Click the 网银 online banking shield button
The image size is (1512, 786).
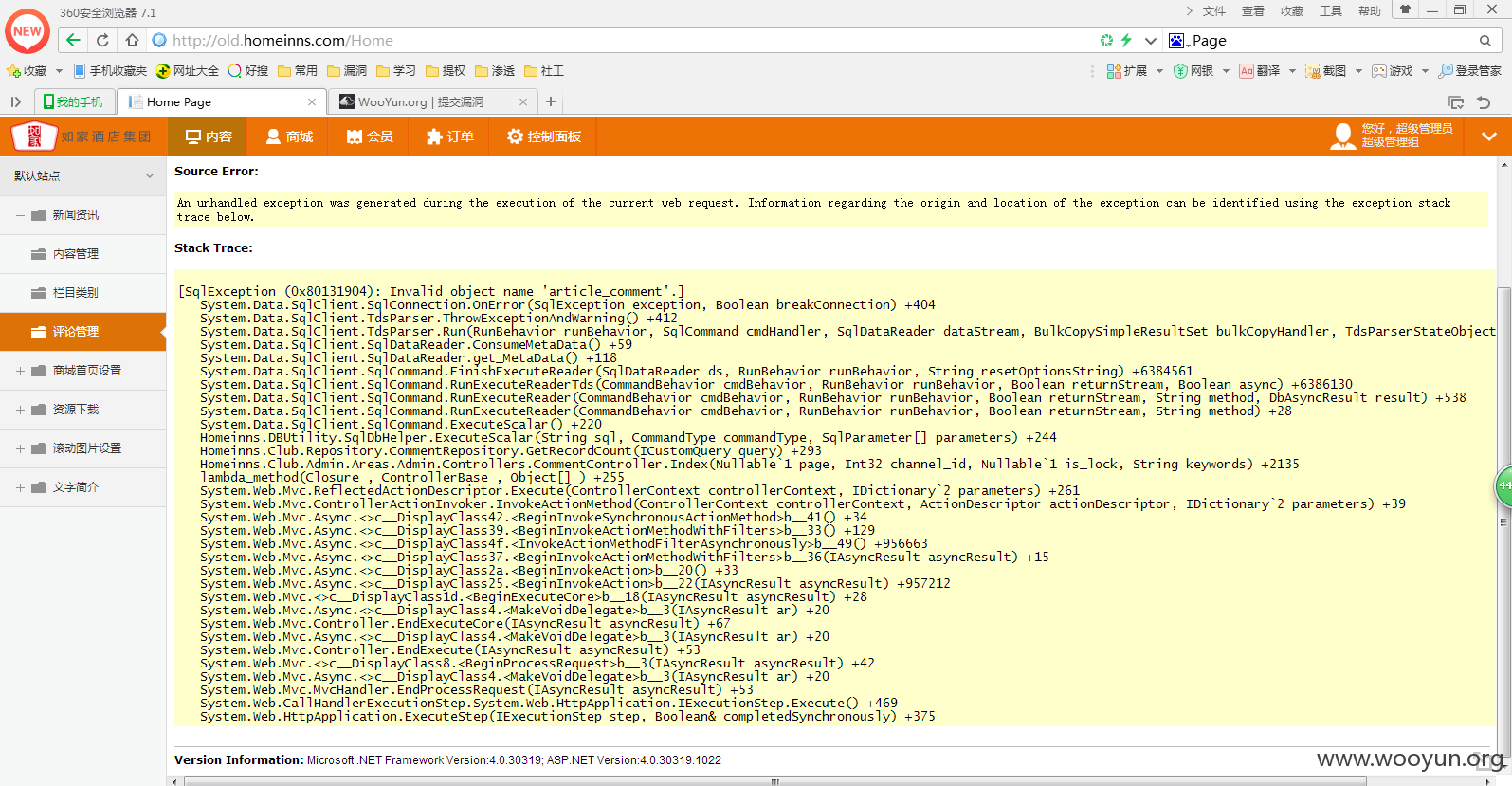point(1193,71)
